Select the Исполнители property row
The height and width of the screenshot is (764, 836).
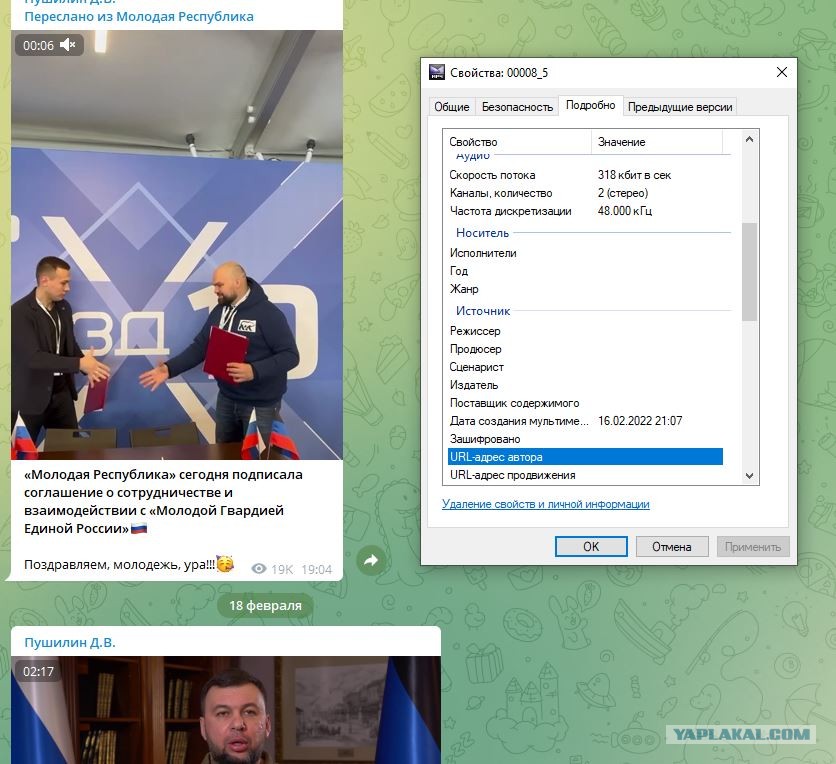pyautogui.click(x=585, y=253)
